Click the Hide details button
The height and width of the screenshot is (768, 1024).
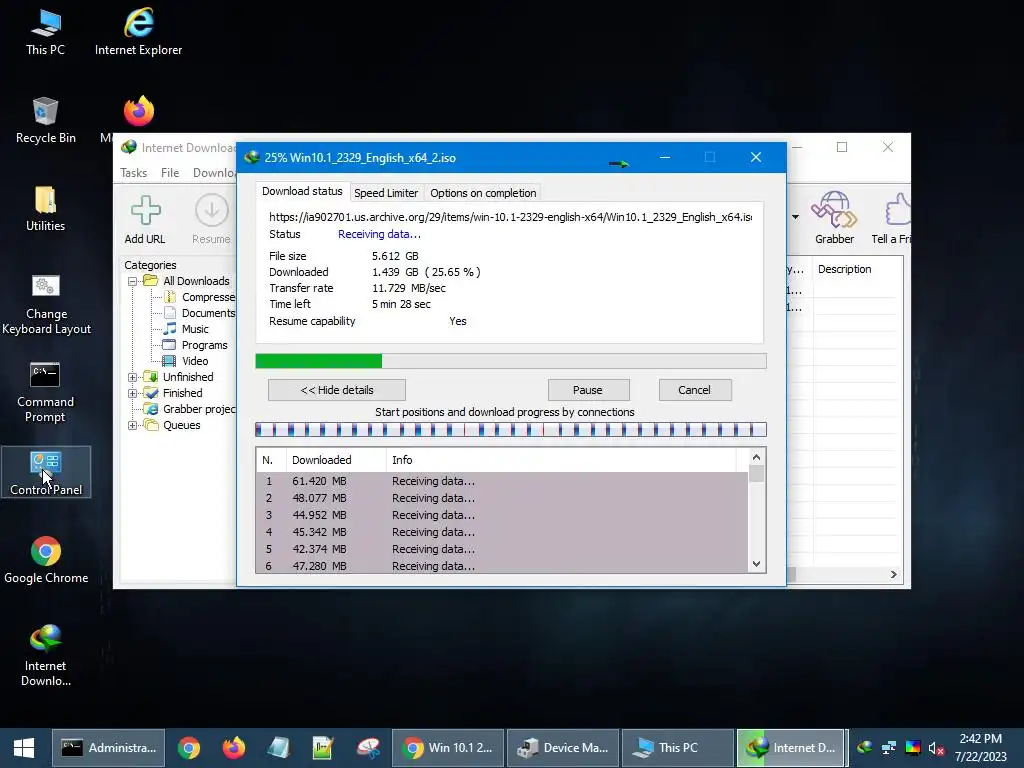coord(337,390)
